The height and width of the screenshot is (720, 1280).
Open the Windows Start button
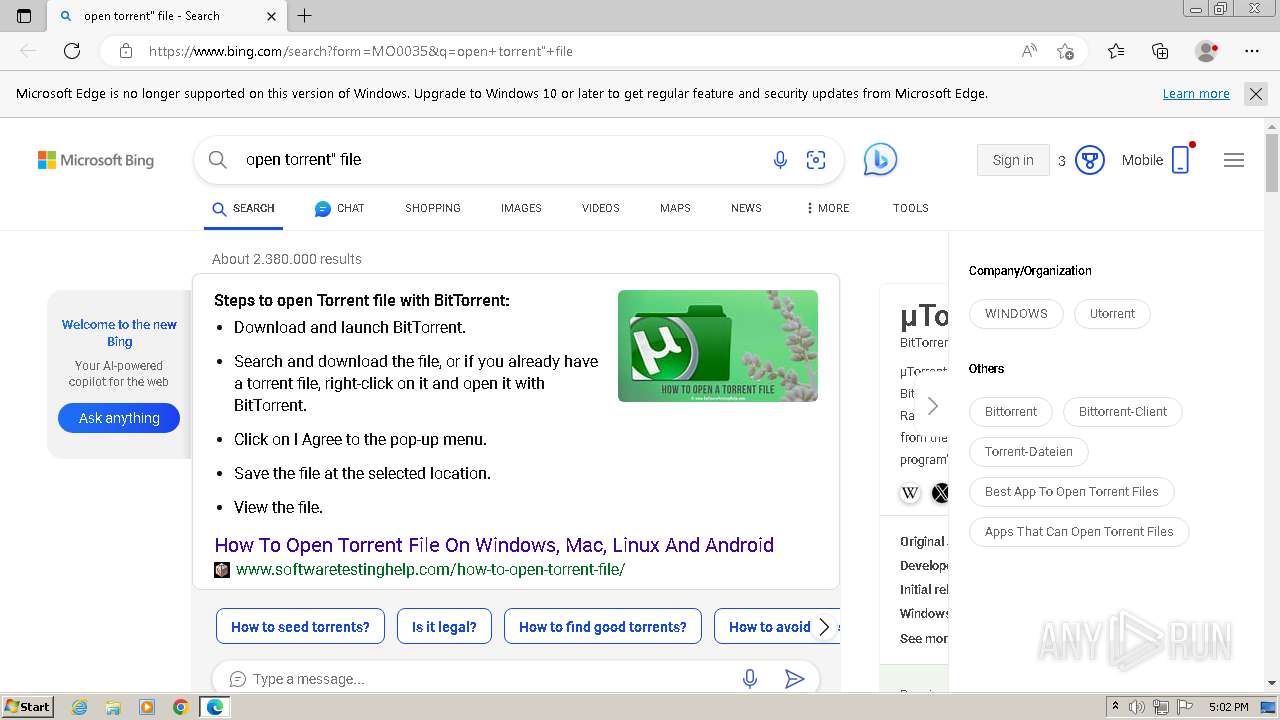27,706
